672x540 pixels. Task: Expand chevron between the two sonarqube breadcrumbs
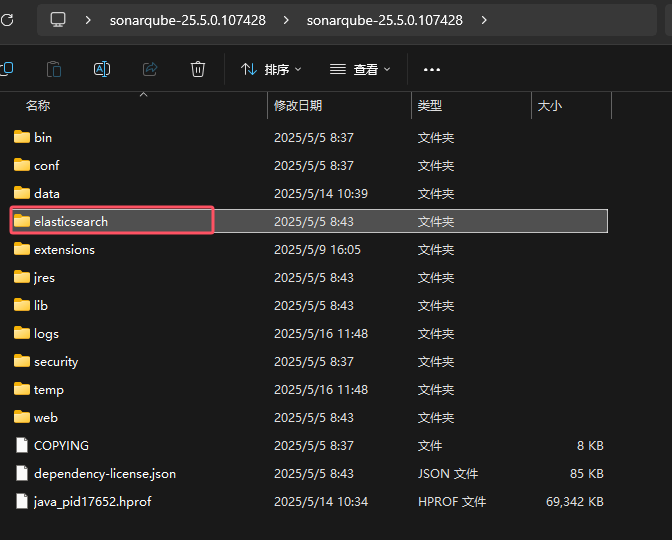pyautogui.click(x=286, y=20)
